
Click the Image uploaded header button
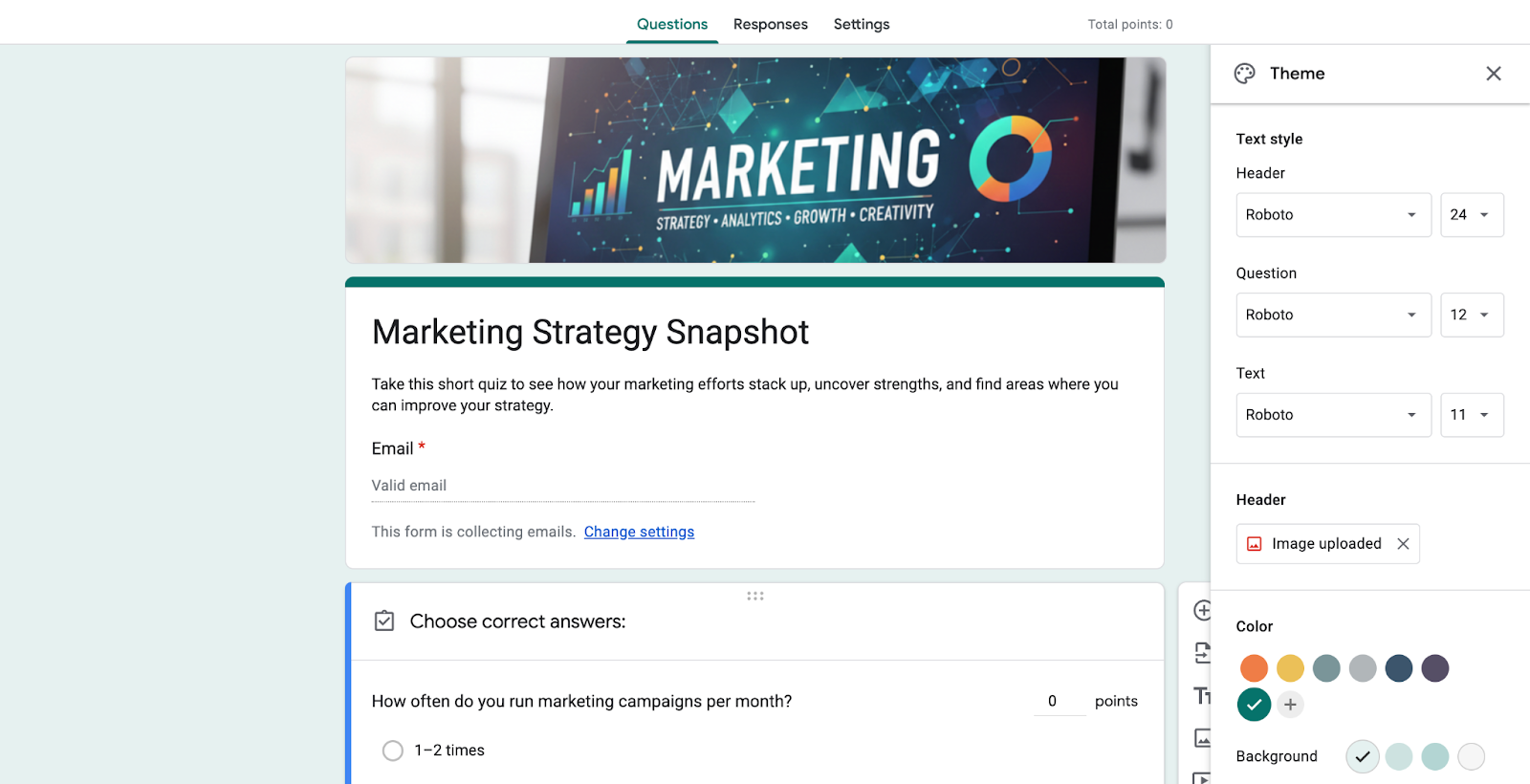(x=1316, y=544)
